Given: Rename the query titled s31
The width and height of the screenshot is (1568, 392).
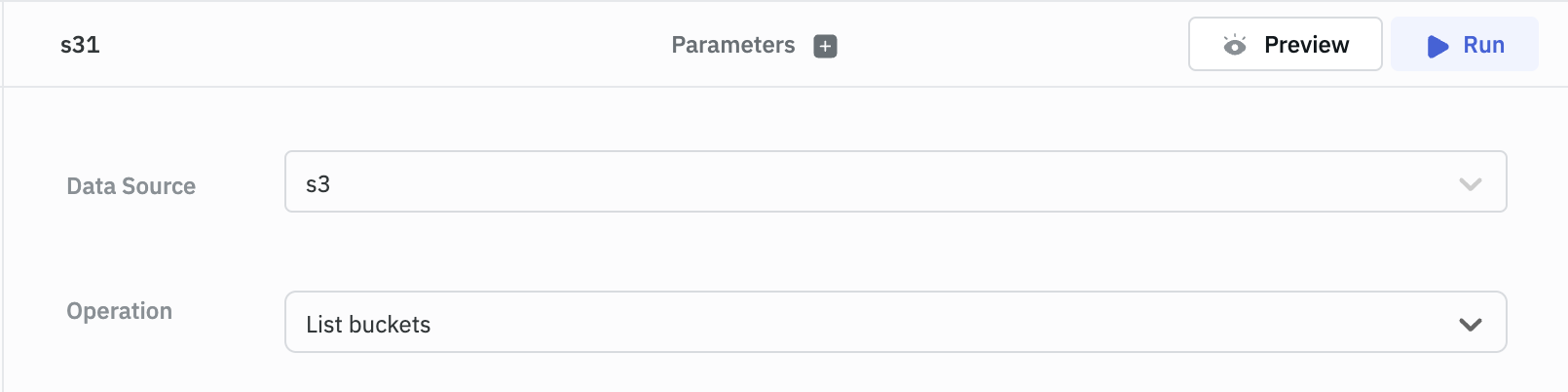Looking at the screenshot, I should pyautogui.click(x=80, y=45).
